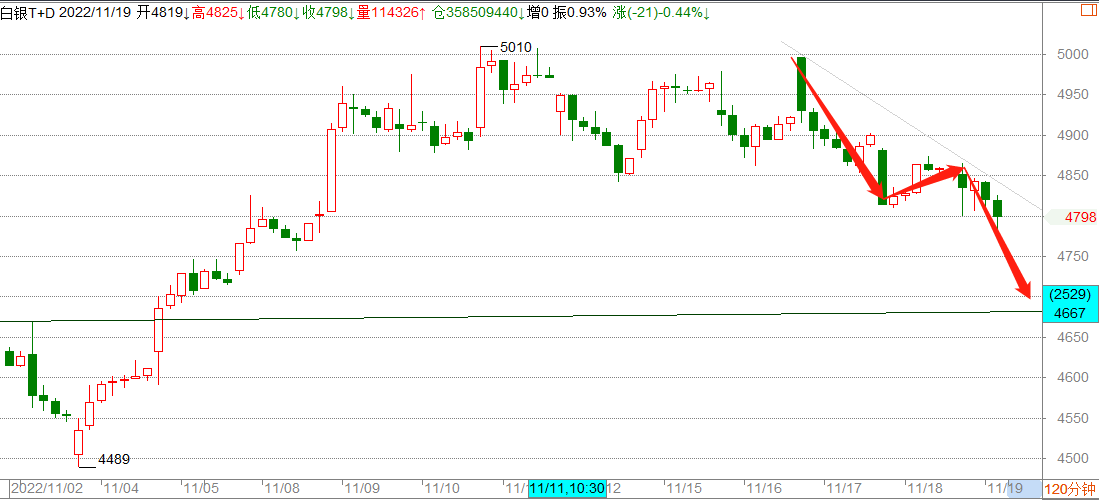1099x500 pixels.
Task: Click the 11/15 date axis label
Action: 684,488
